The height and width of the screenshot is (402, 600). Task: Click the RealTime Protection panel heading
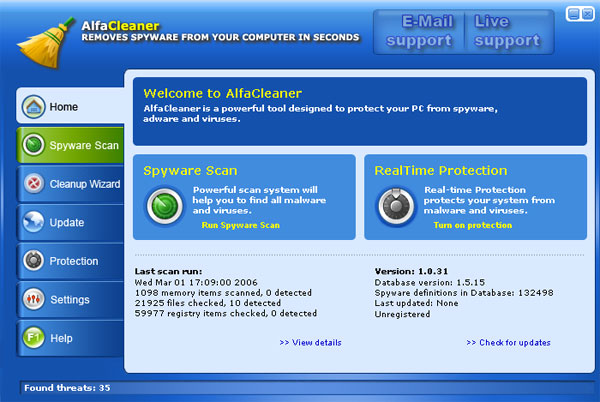coord(441,171)
